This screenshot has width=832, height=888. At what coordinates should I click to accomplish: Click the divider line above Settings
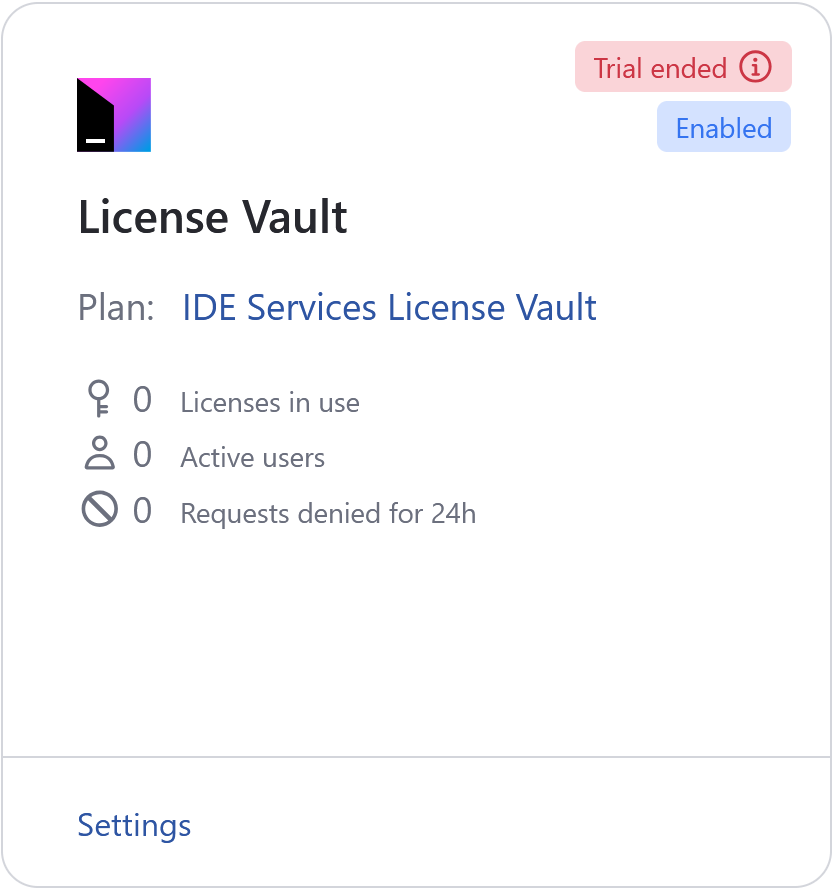[416, 757]
